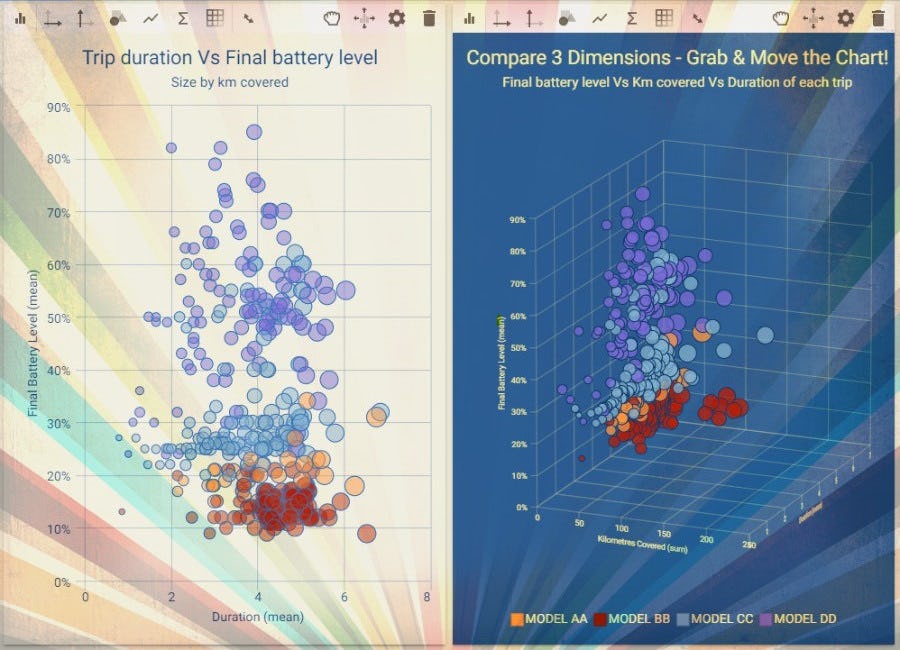Click vertical 'Final Battery Level (mean)' title on 3D chart
Screen dimensions: 900x650
(x=501, y=362)
